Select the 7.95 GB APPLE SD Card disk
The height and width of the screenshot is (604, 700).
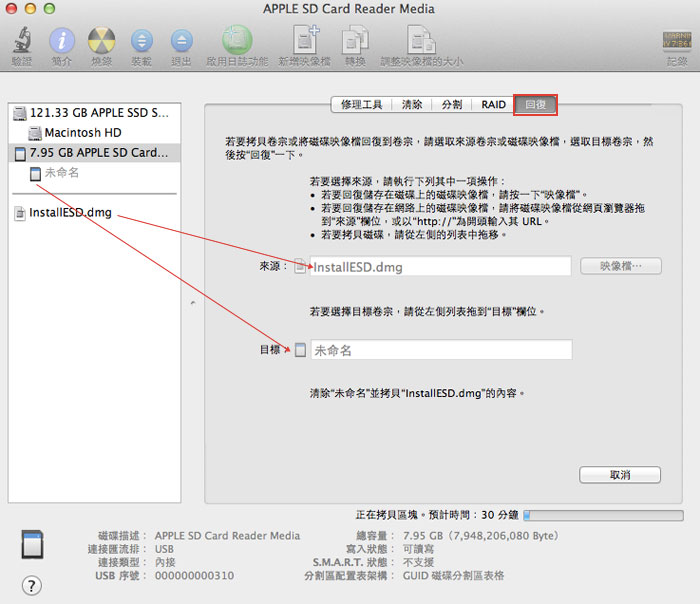click(94, 153)
